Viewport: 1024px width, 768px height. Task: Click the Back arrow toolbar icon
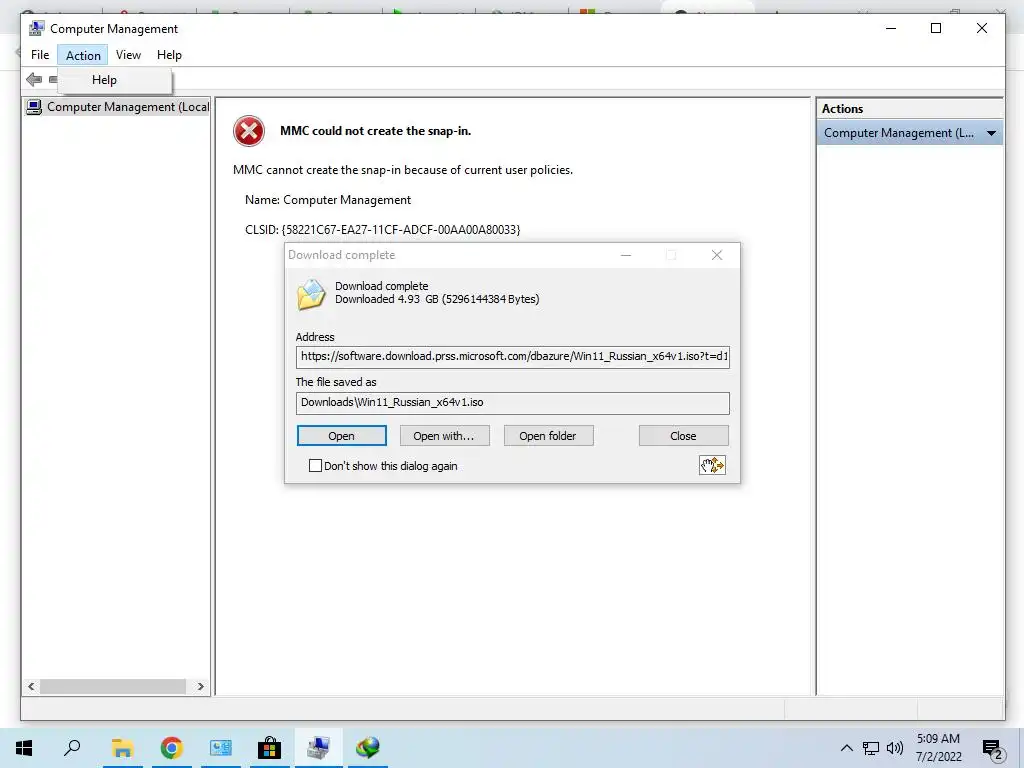click(x=34, y=80)
